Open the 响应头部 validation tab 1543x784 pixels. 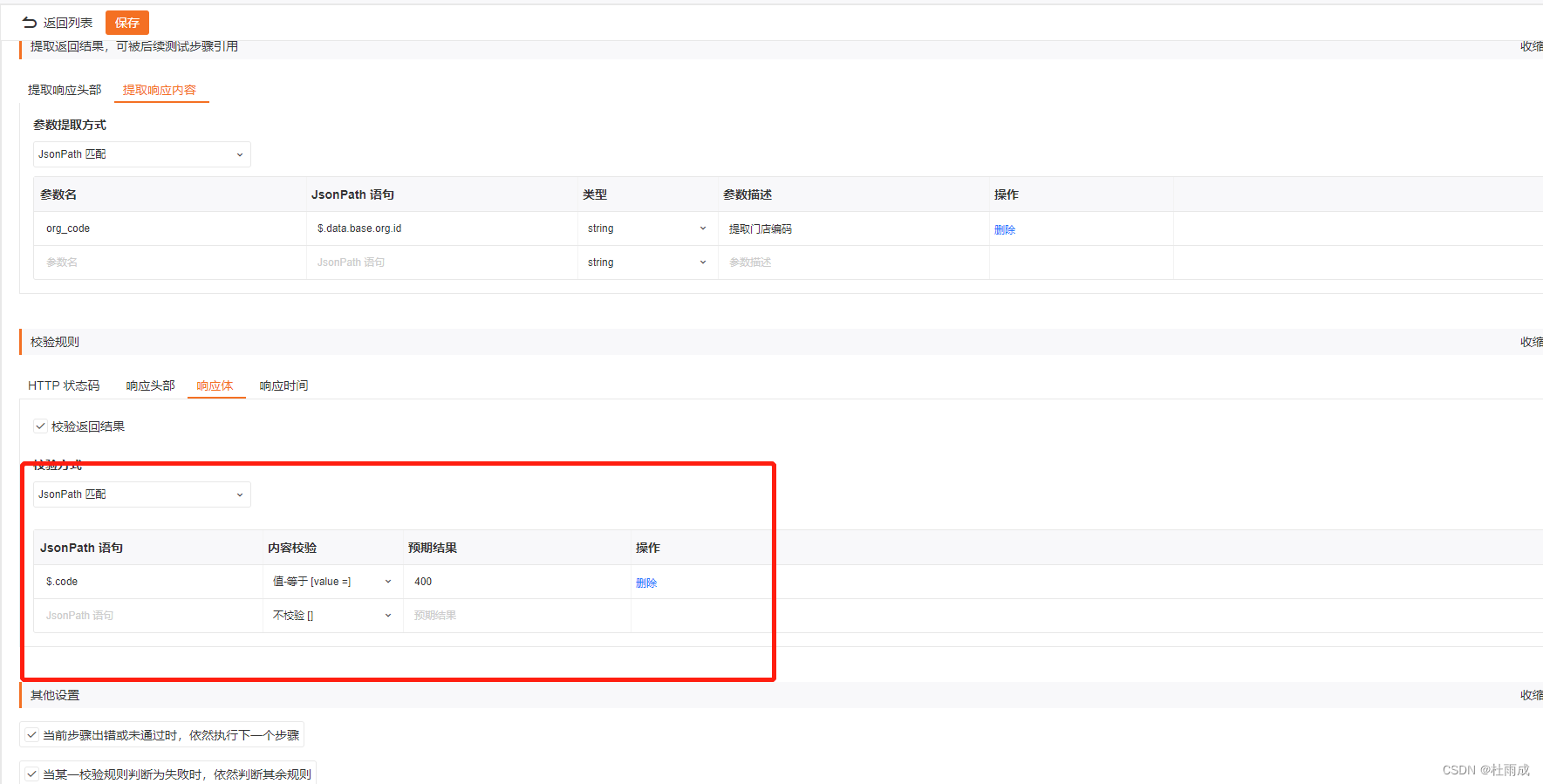point(151,385)
